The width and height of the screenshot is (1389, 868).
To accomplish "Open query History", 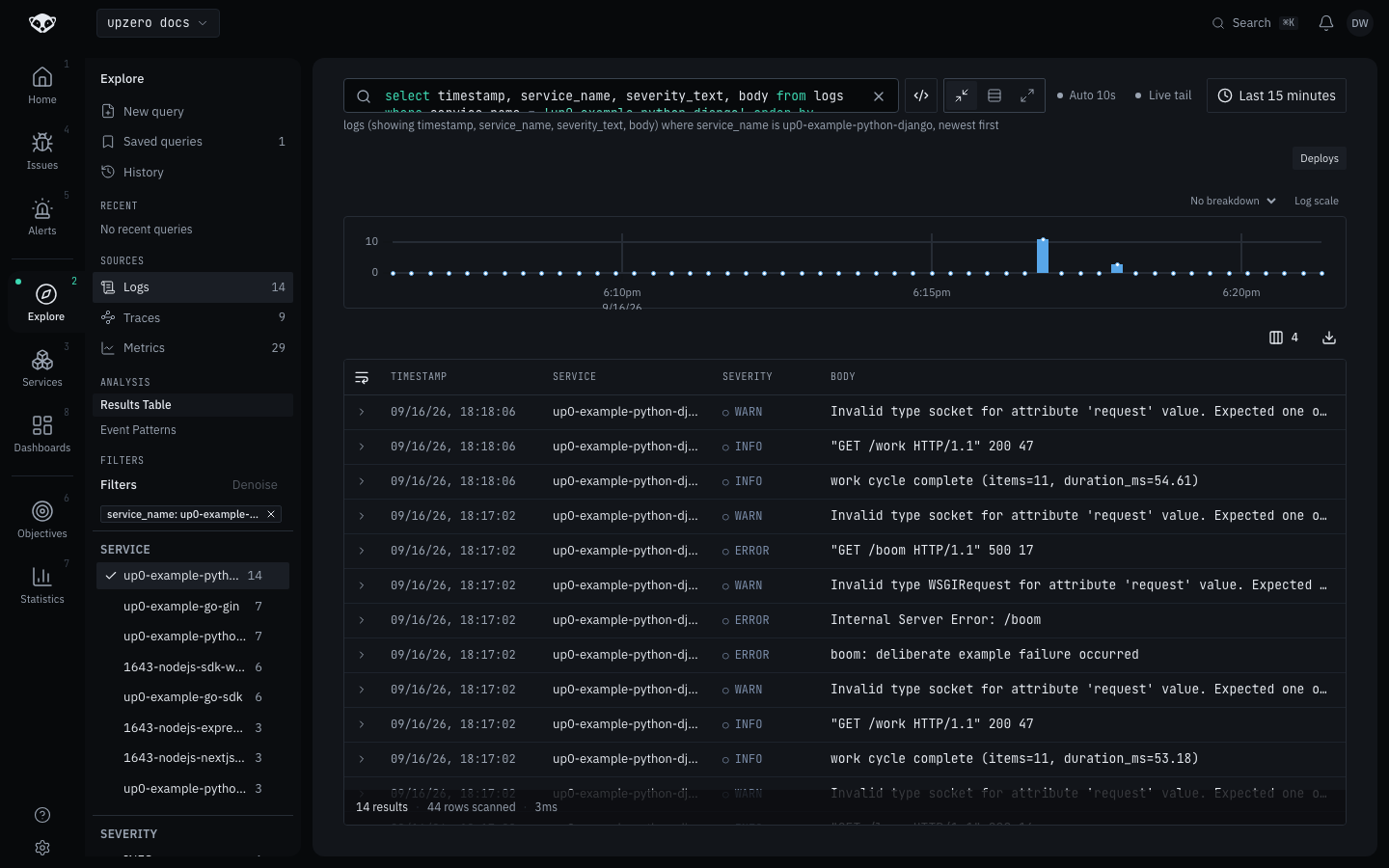I will click(x=193, y=172).
